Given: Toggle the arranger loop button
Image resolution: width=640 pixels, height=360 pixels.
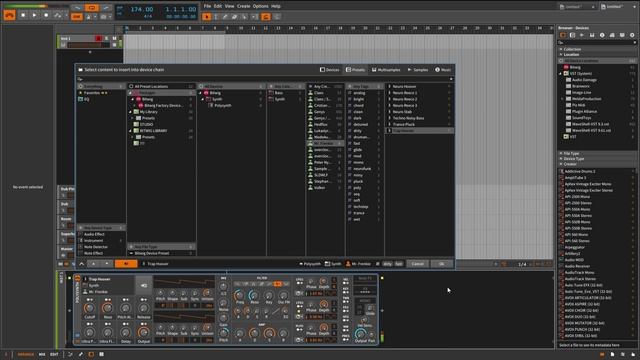Looking at the screenshot, I should click(92, 8).
